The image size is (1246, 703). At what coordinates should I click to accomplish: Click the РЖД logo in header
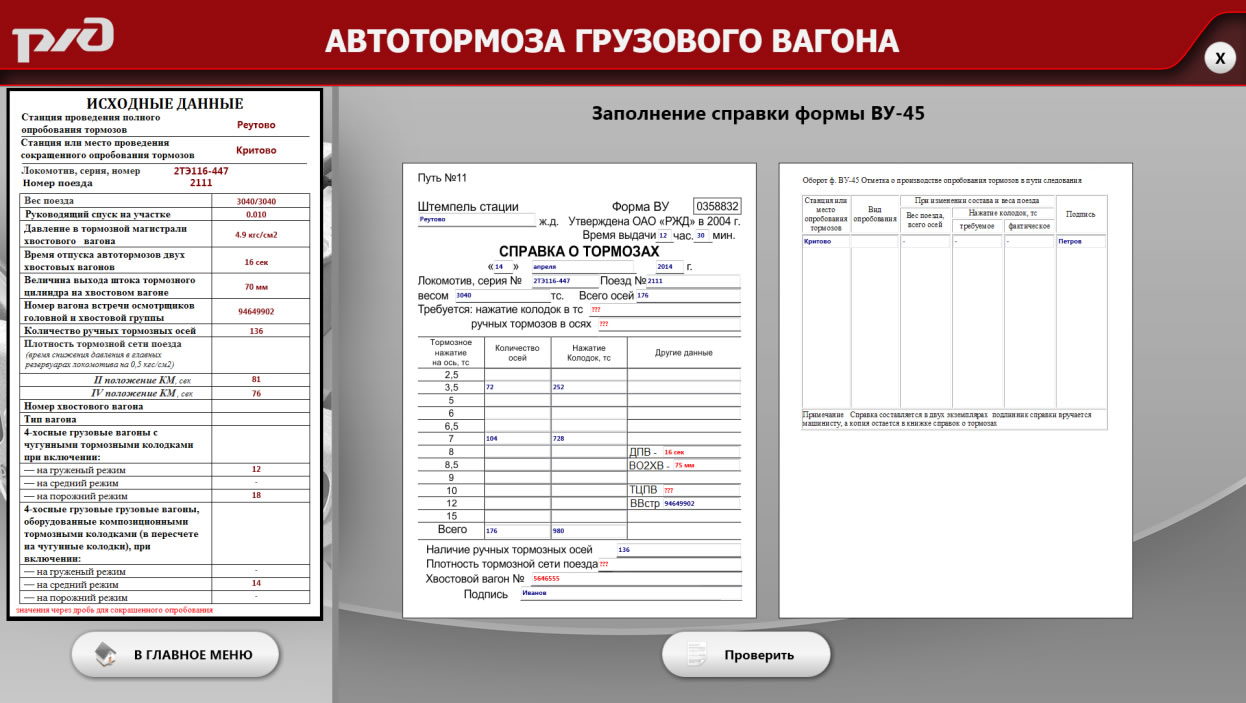pos(63,41)
